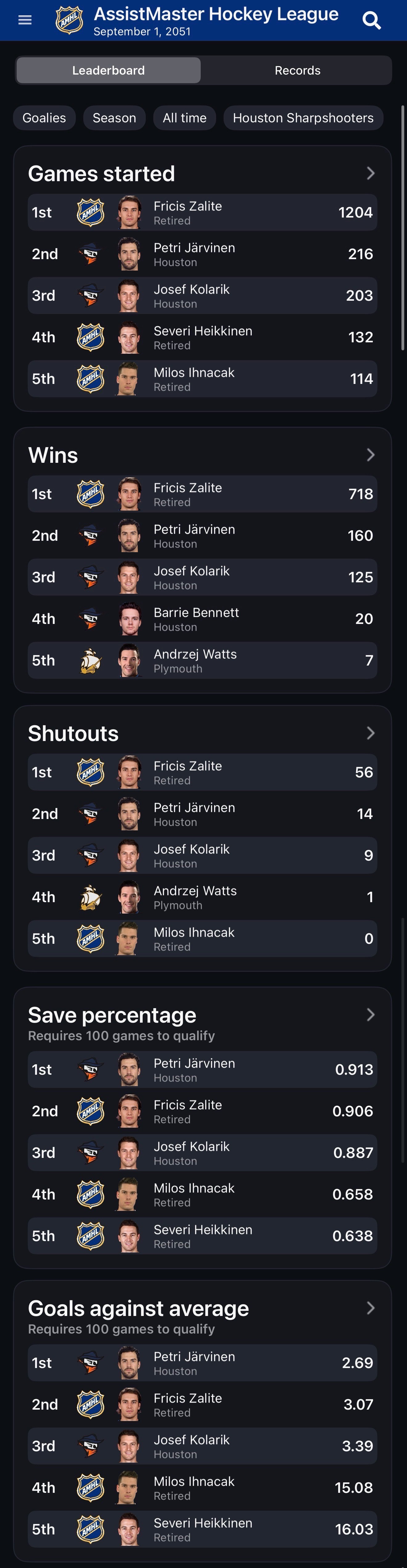Choose the Houston Sharpshooters filter
Screen dimensions: 407x1568
(303, 118)
